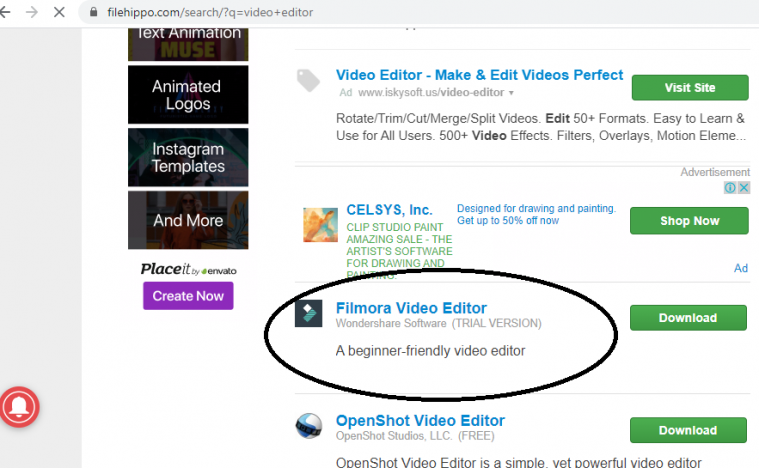The image size is (759, 468).
Task: Click the Rotate/Trim/Cut/Merge/Split Videos ad description
Action: click(541, 127)
